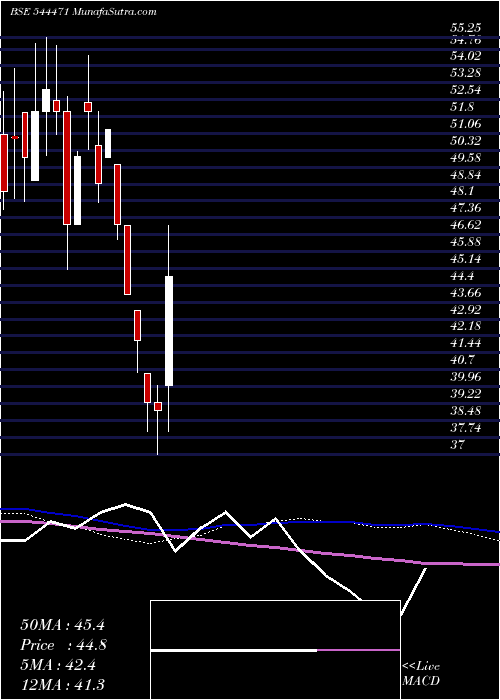Click the 50.32 price axis label

click(x=466, y=141)
